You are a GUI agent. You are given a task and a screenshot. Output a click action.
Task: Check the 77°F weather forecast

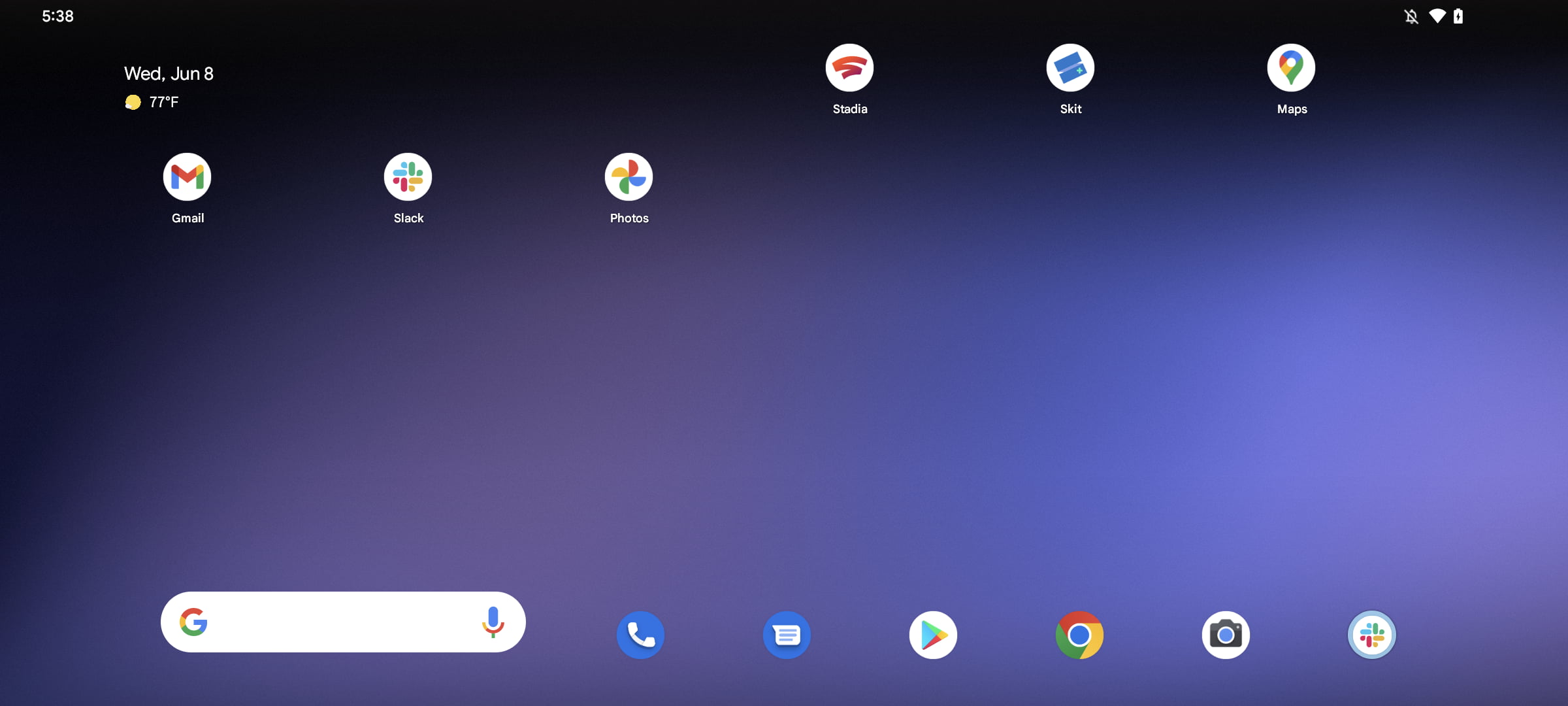tap(154, 102)
